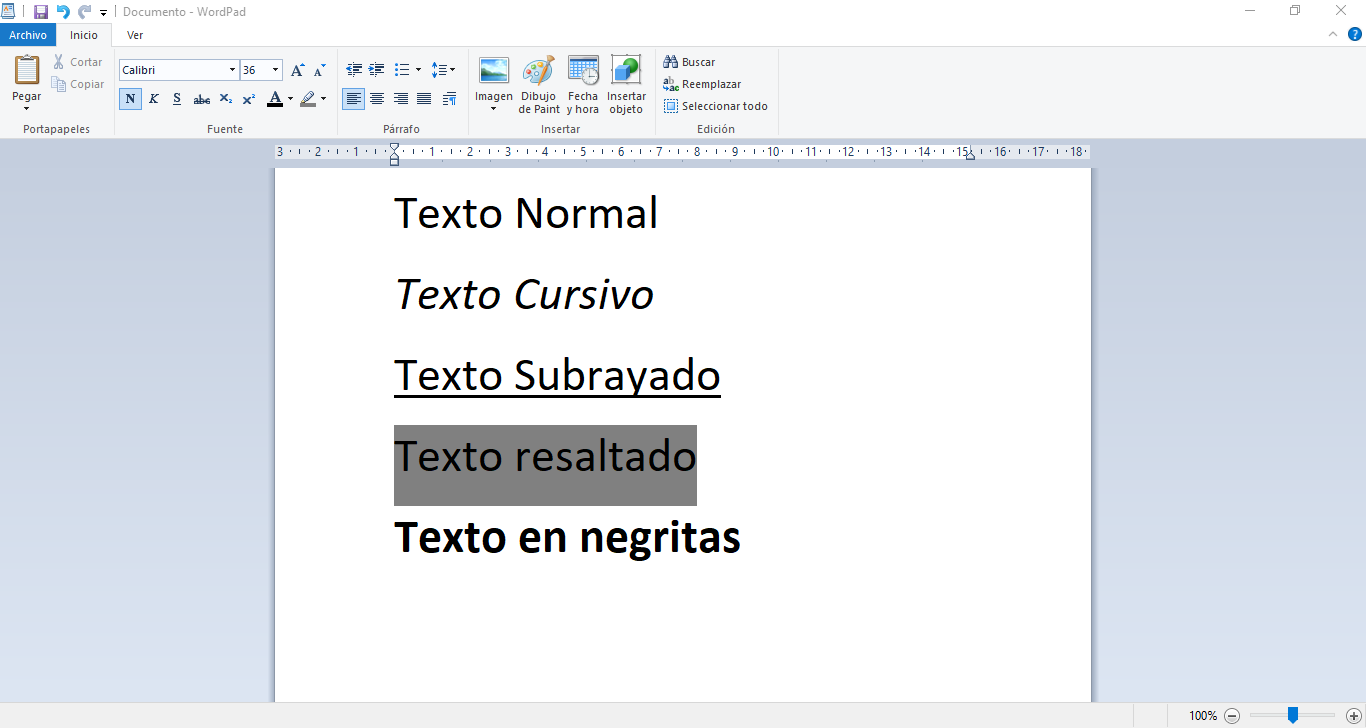Viewport: 1366px width, 728px height.
Task: Click the Calibri font name field
Action: click(x=173, y=70)
